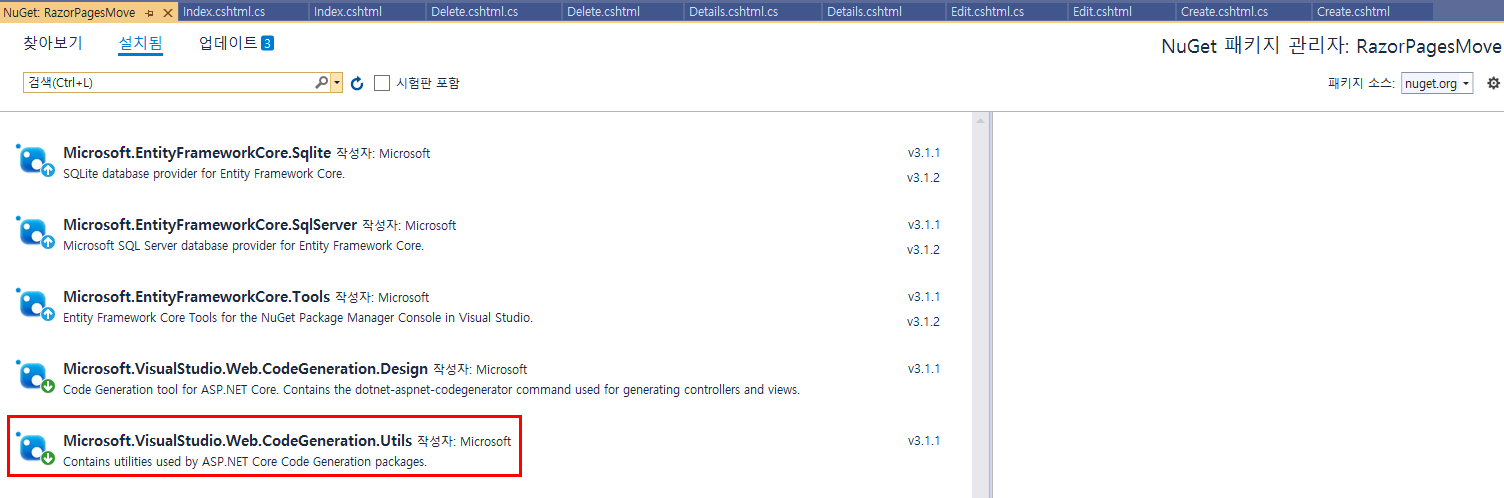This screenshot has width=1504, height=498.
Task: Click the updates count badge 3
Action: 267,44
